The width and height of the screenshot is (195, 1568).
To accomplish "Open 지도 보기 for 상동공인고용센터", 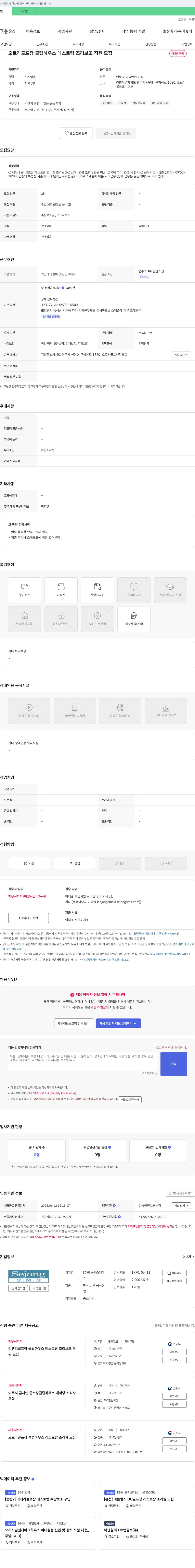I will [x=181, y=1205].
